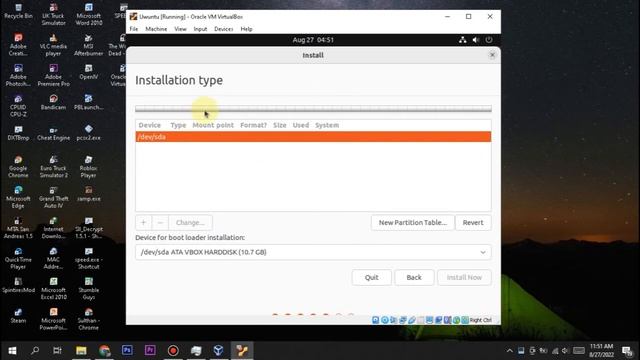Click the disk usage bar above partition table

click(313, 109)
